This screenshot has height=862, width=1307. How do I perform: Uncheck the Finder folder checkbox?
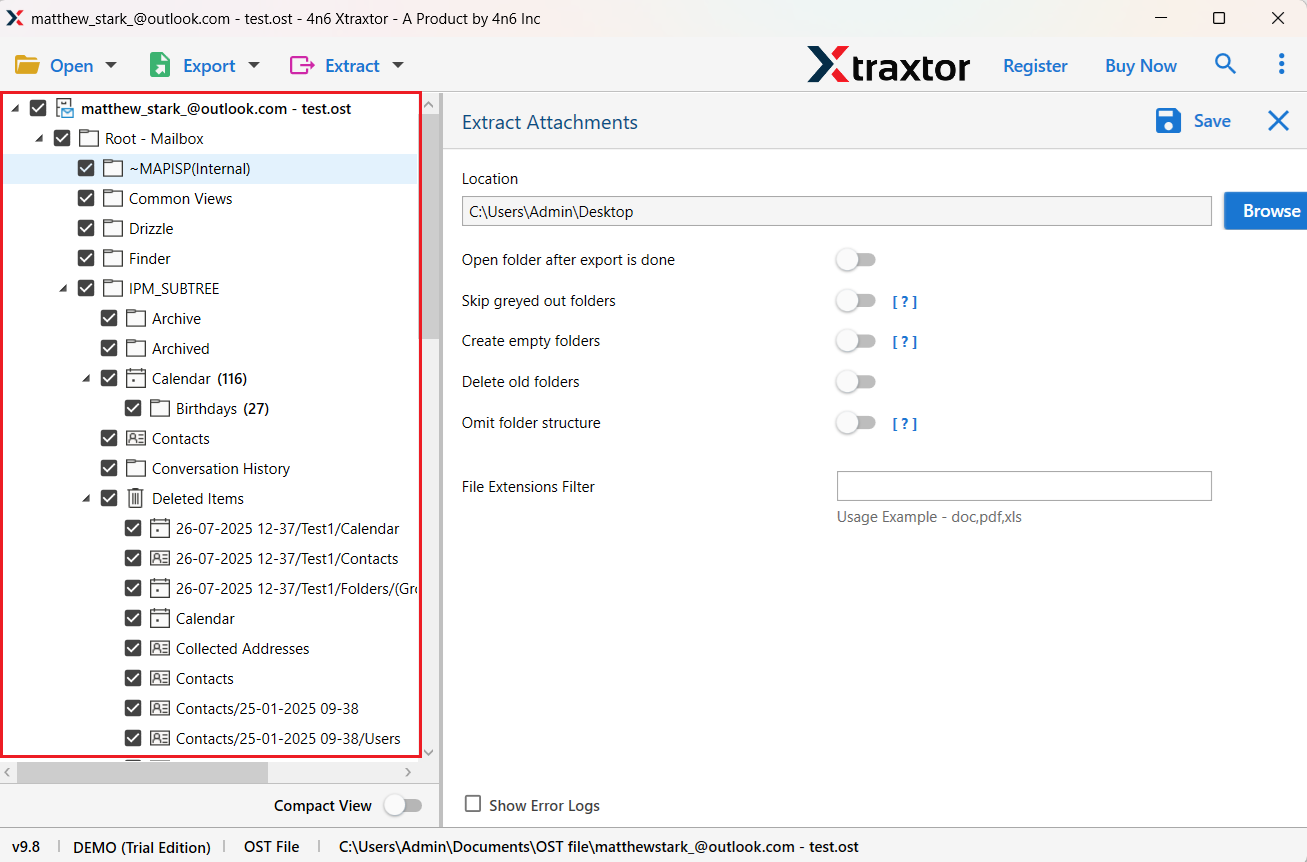click(86, 258)
